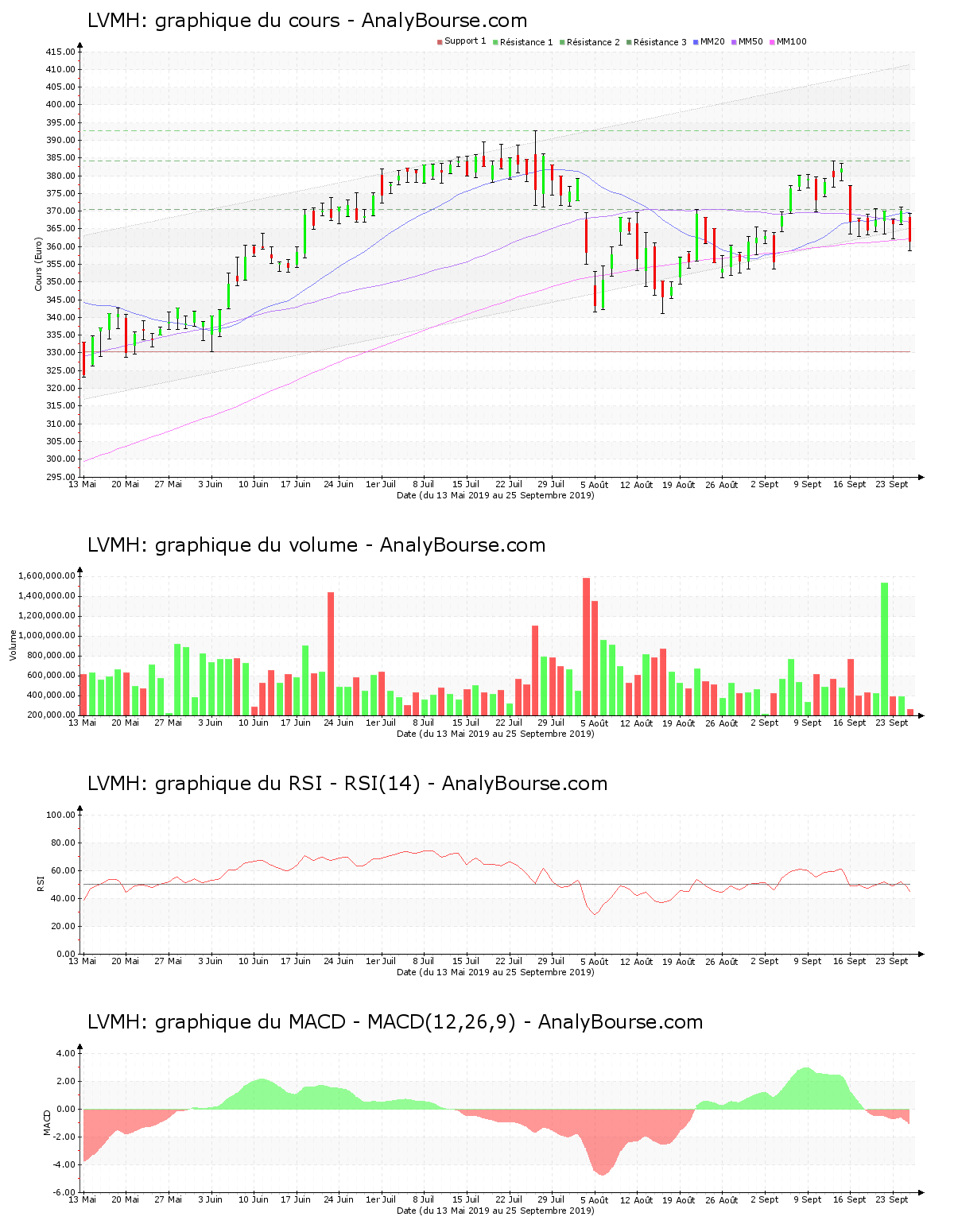Click the purple MM50 legend swatch
954x1232 pixels.
(734, 42)
